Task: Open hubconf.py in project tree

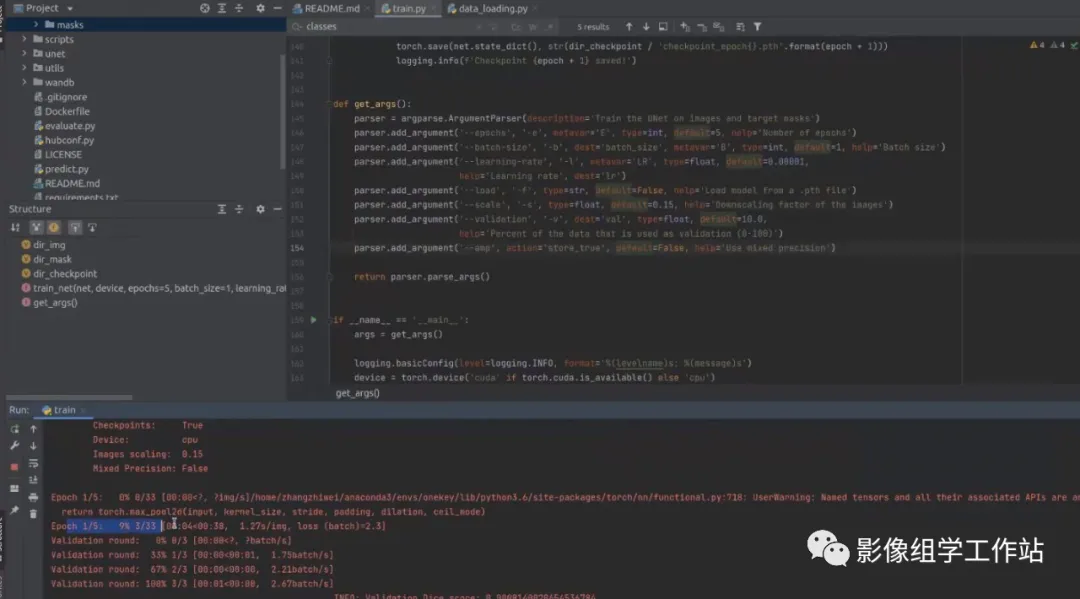Action: [x=64, y=140]
